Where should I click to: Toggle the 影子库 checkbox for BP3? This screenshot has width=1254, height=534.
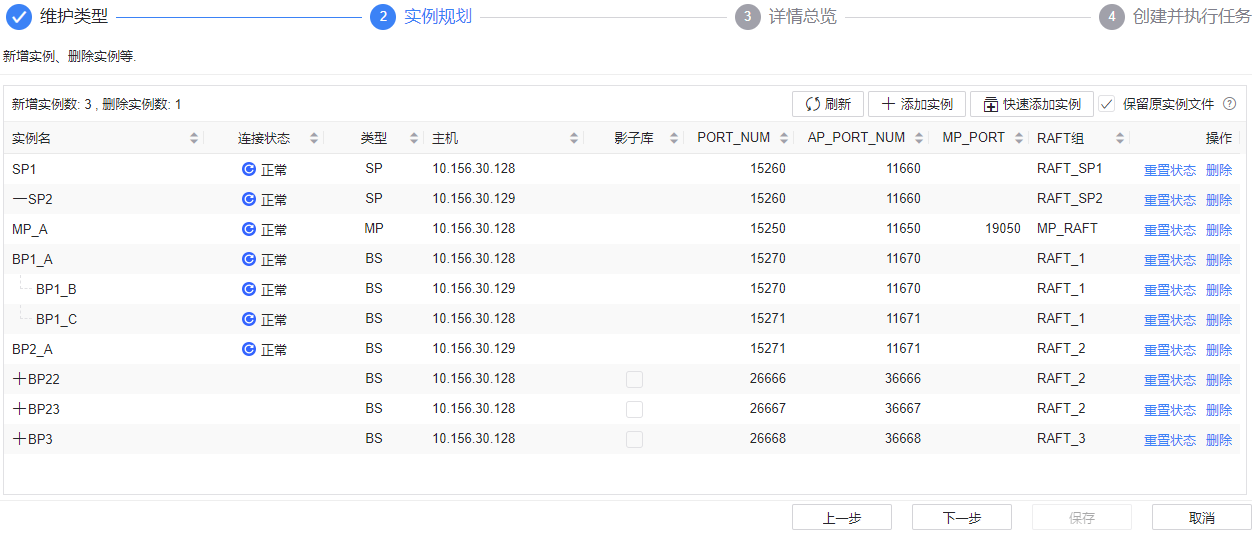pyautogui.click(x=634, y=439)
